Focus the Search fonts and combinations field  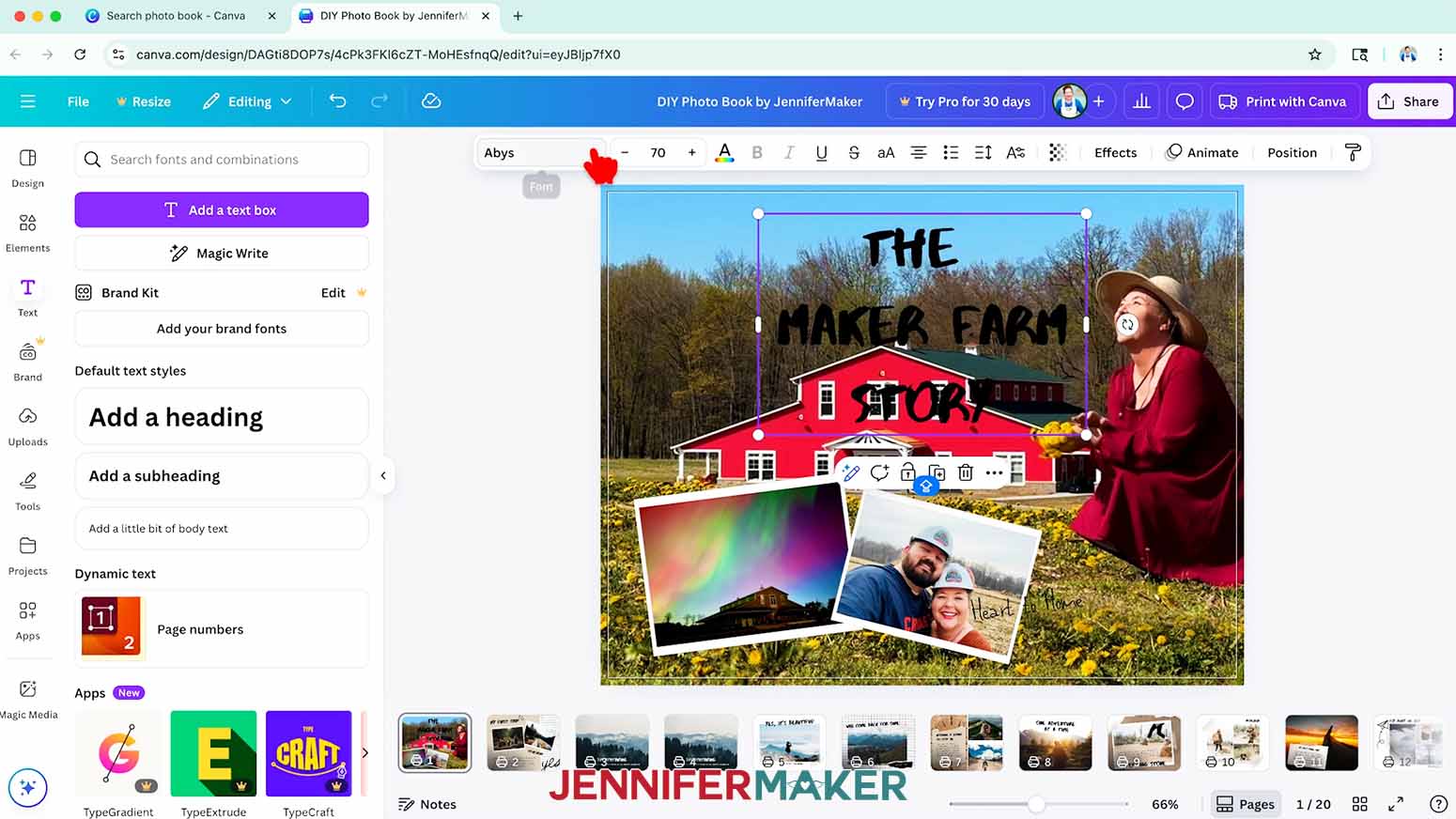[x=222, y=160]
